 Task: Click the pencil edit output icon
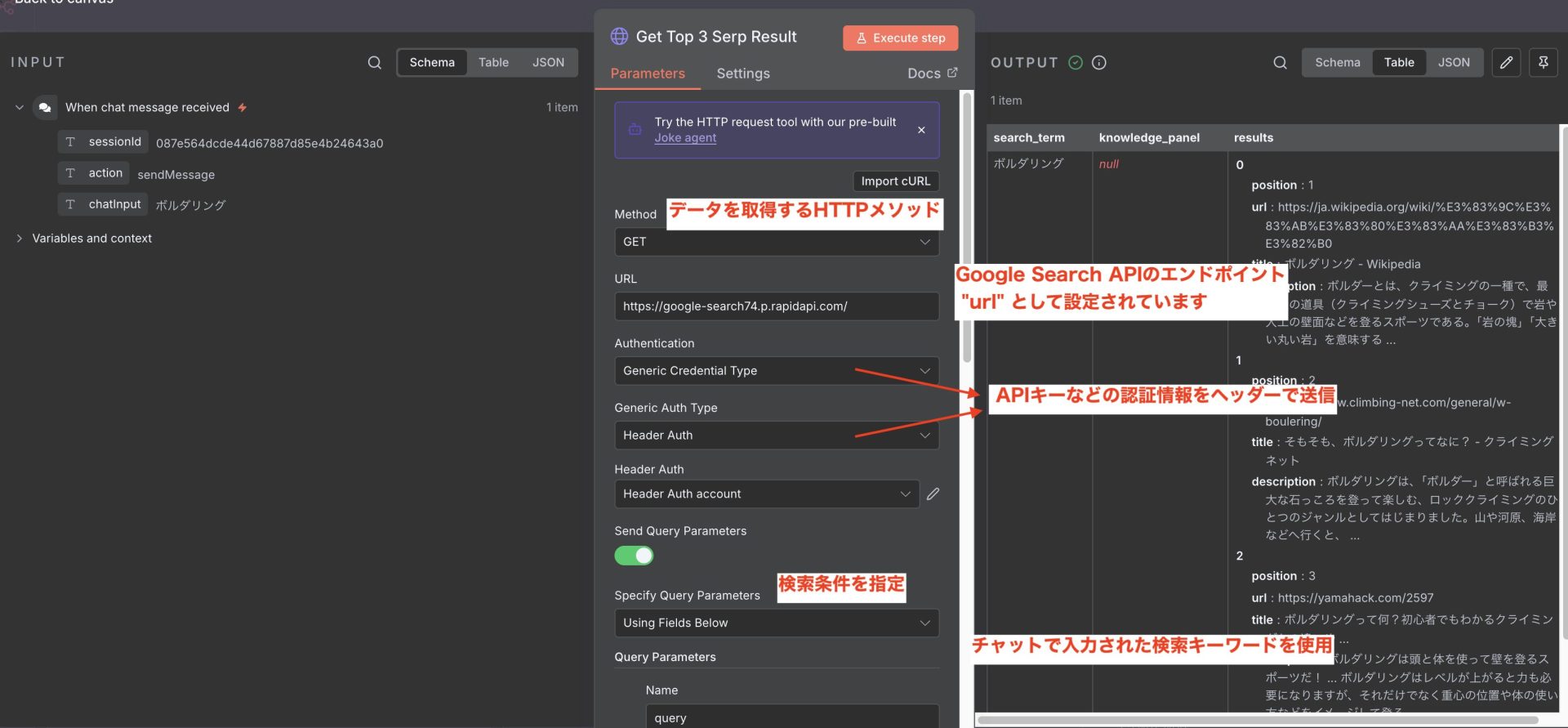1506,63
